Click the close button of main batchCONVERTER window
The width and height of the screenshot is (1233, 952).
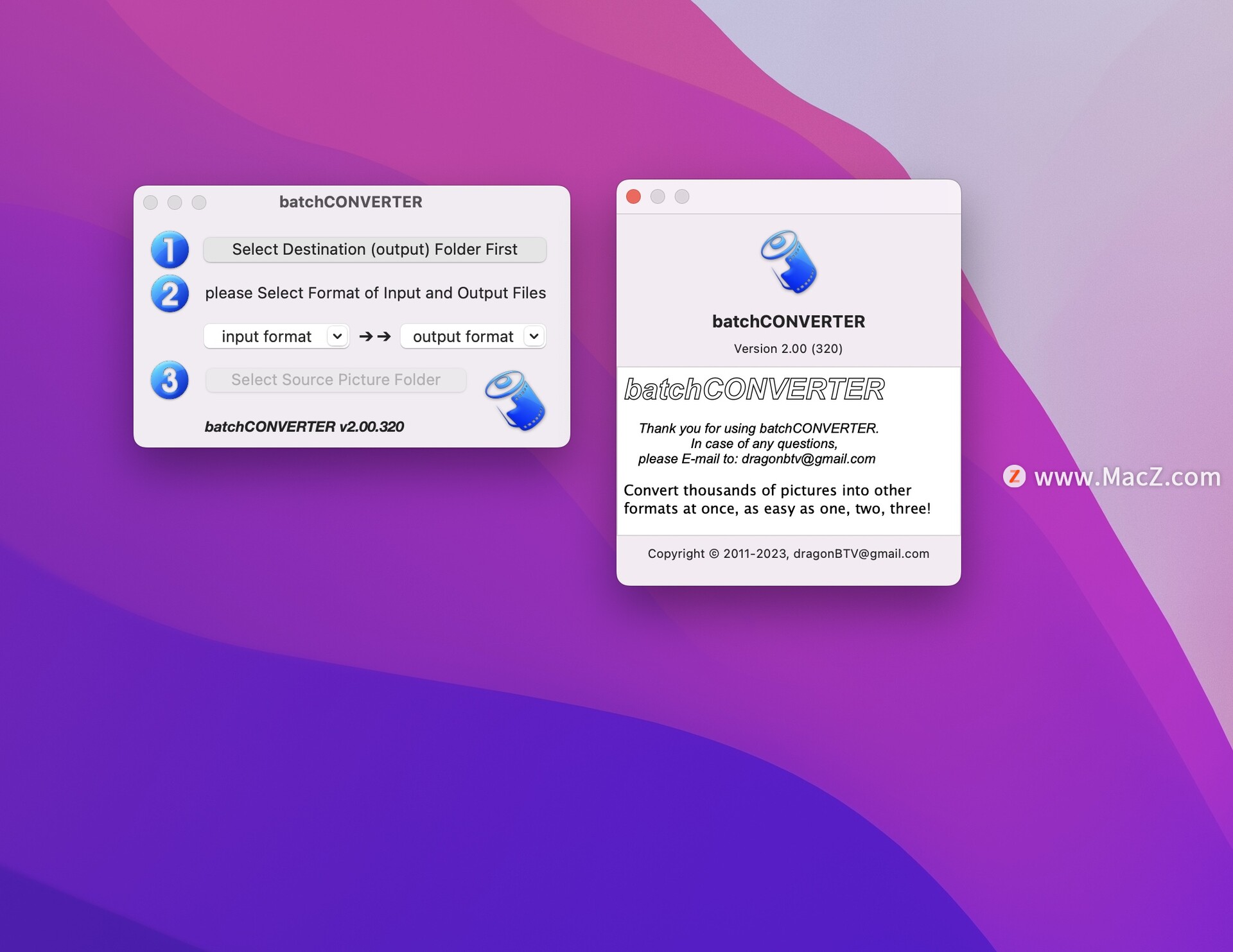click(150, 202)
